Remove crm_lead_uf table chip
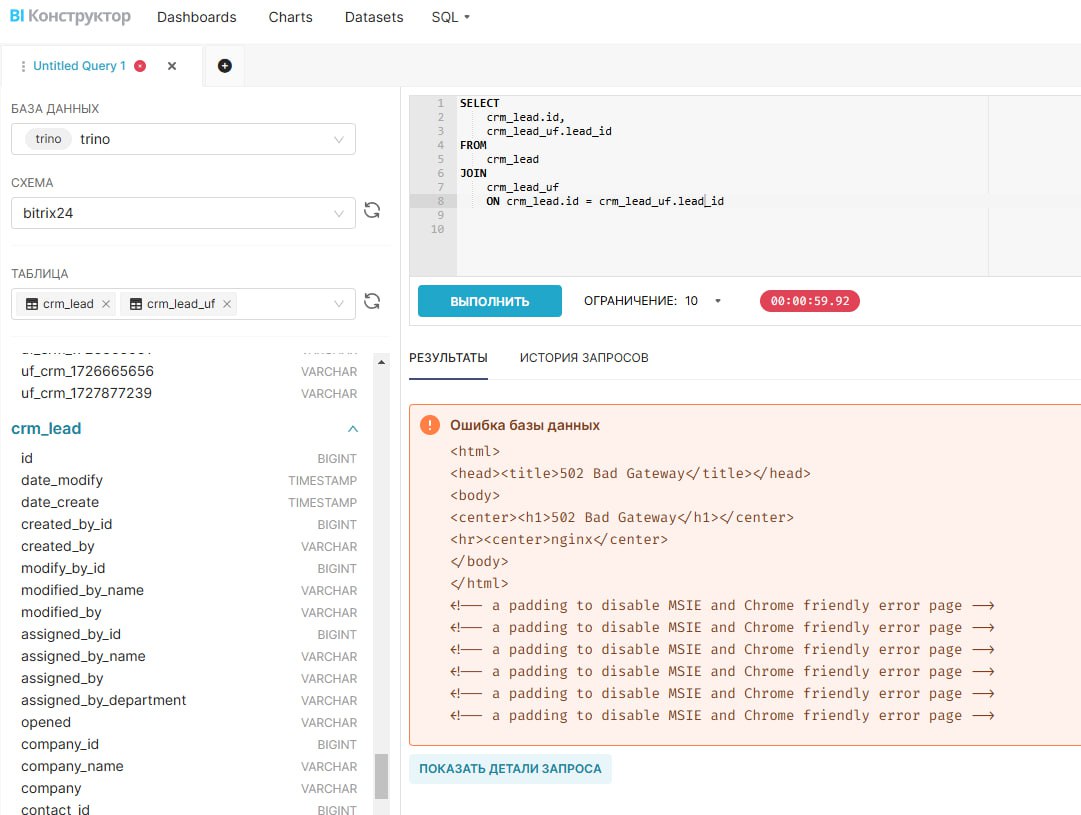This screenshot has width=1081, height=815. (227, 304)
